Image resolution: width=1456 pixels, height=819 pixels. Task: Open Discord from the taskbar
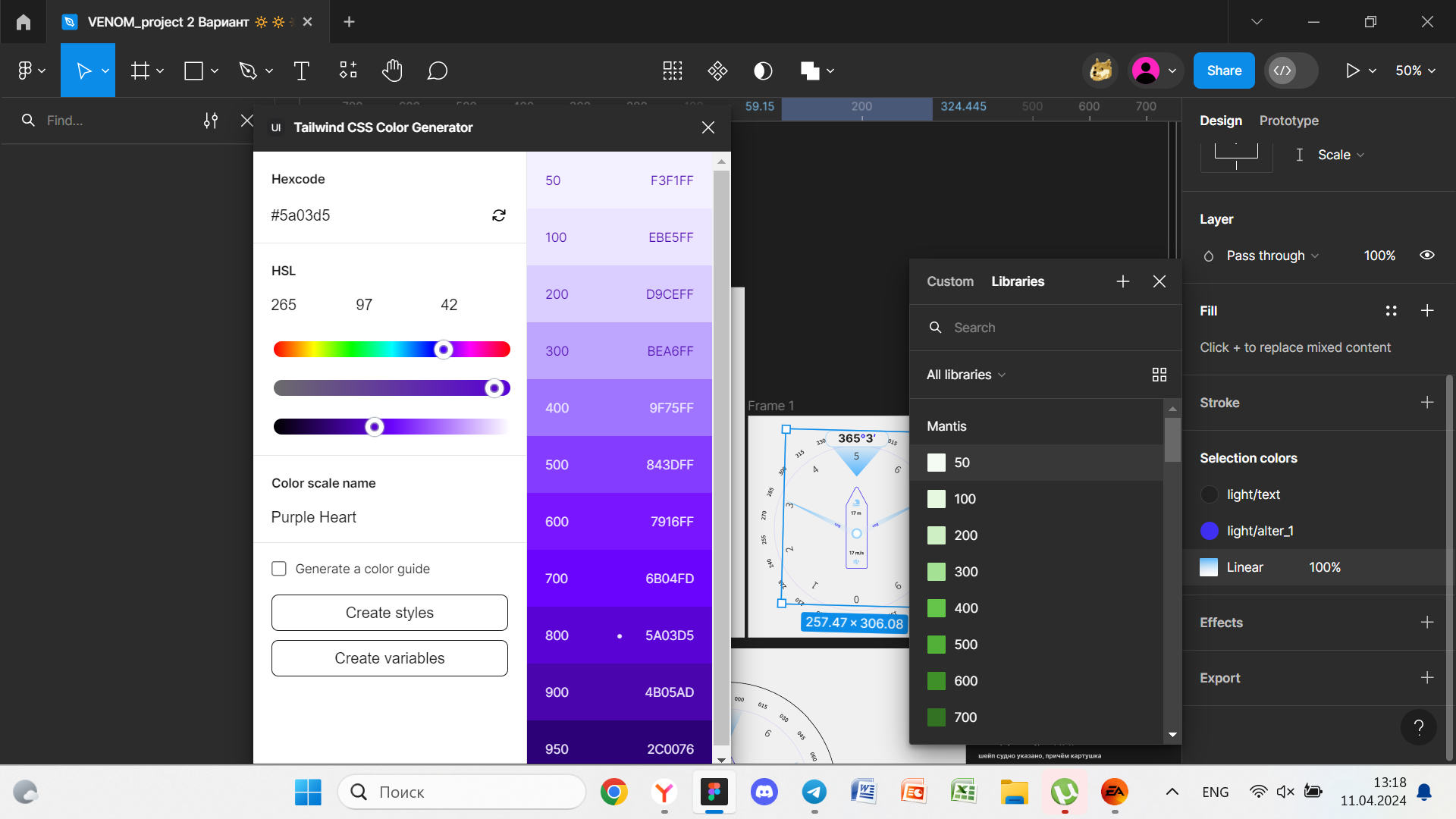764,792
